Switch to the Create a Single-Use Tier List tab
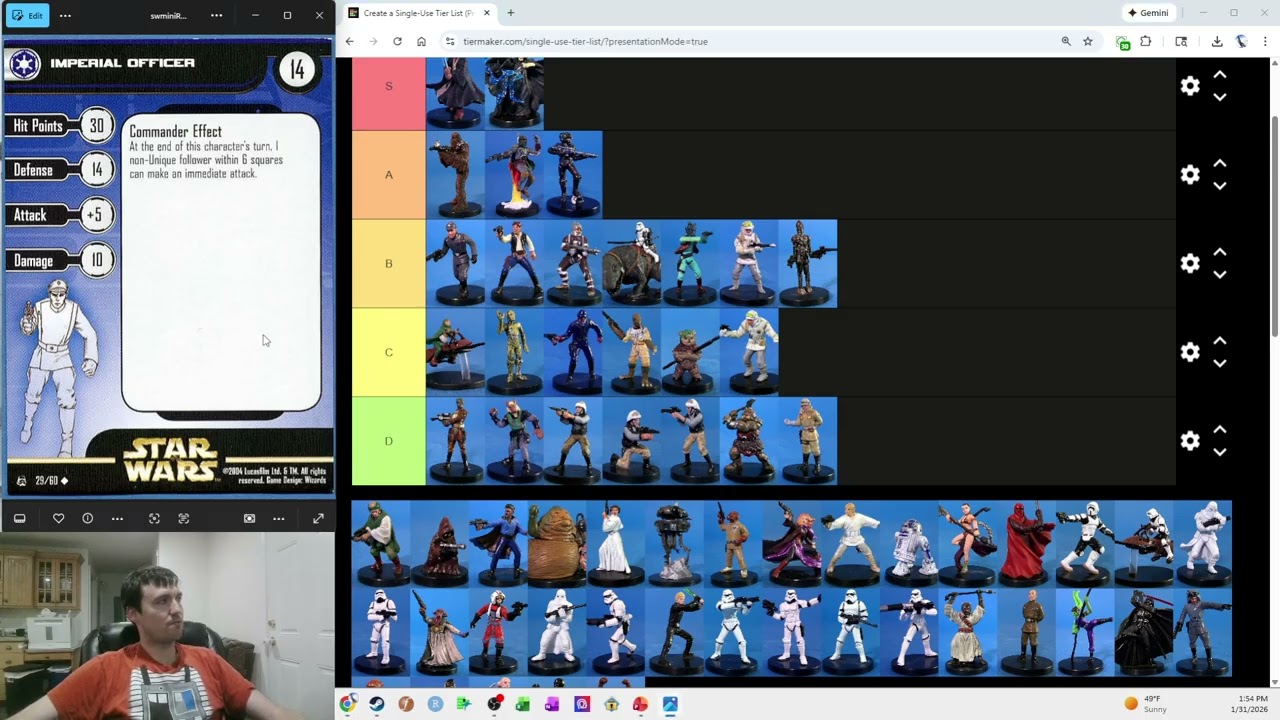1280x720 pixels. coord(418,13)
